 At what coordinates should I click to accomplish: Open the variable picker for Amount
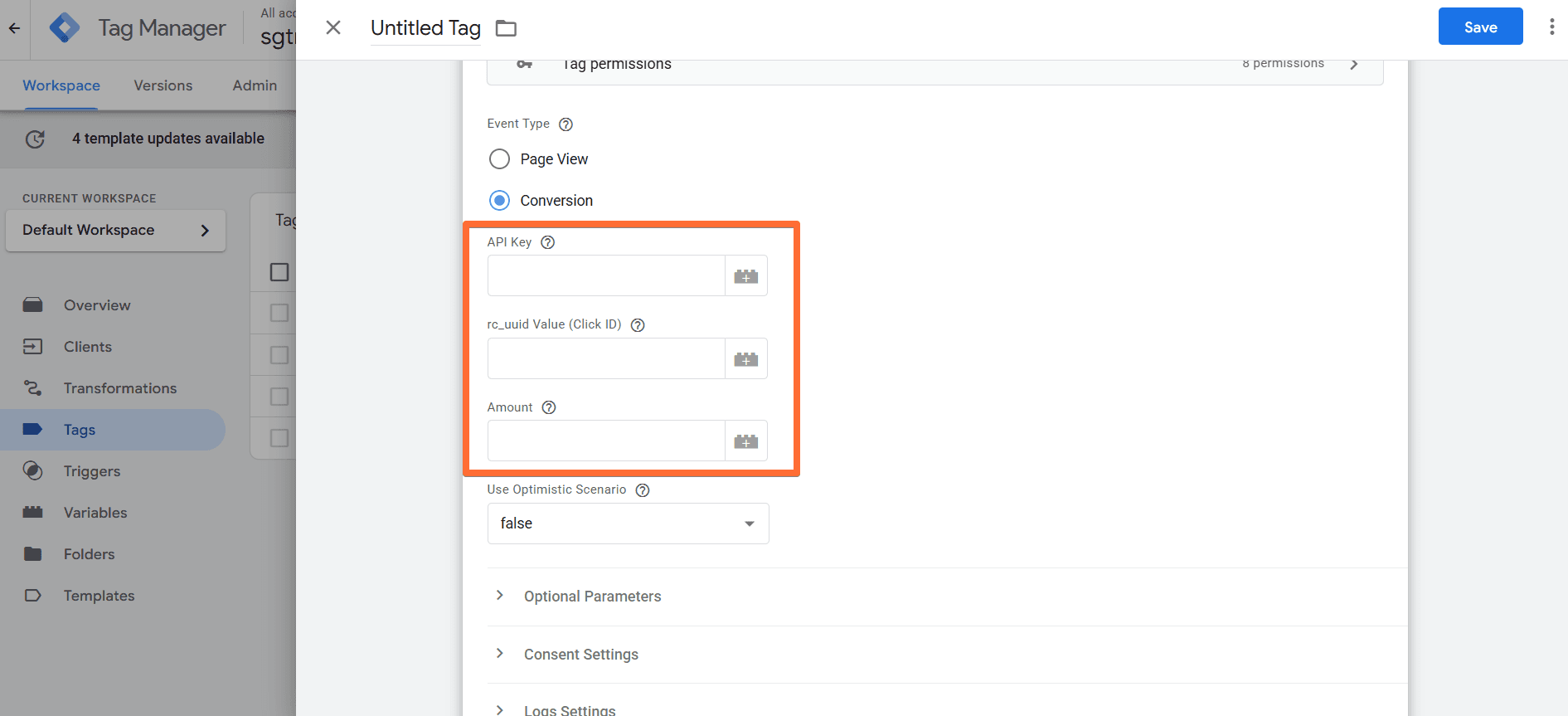(x=745, y=440)
